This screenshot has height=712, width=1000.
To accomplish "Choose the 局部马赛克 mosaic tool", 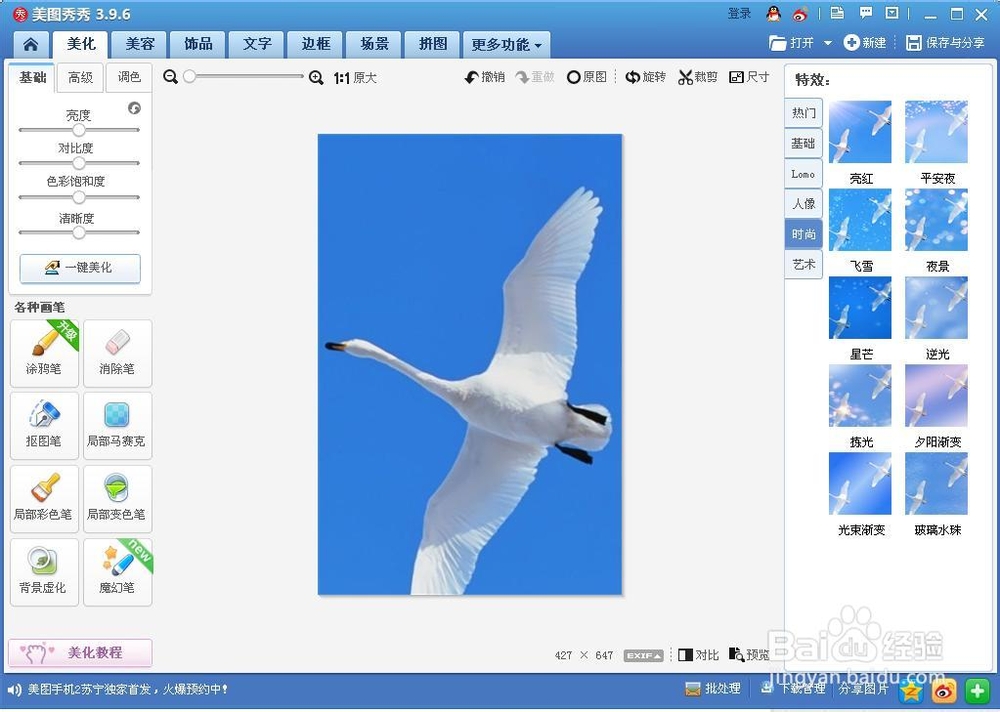I will click(x=117, y=426).
